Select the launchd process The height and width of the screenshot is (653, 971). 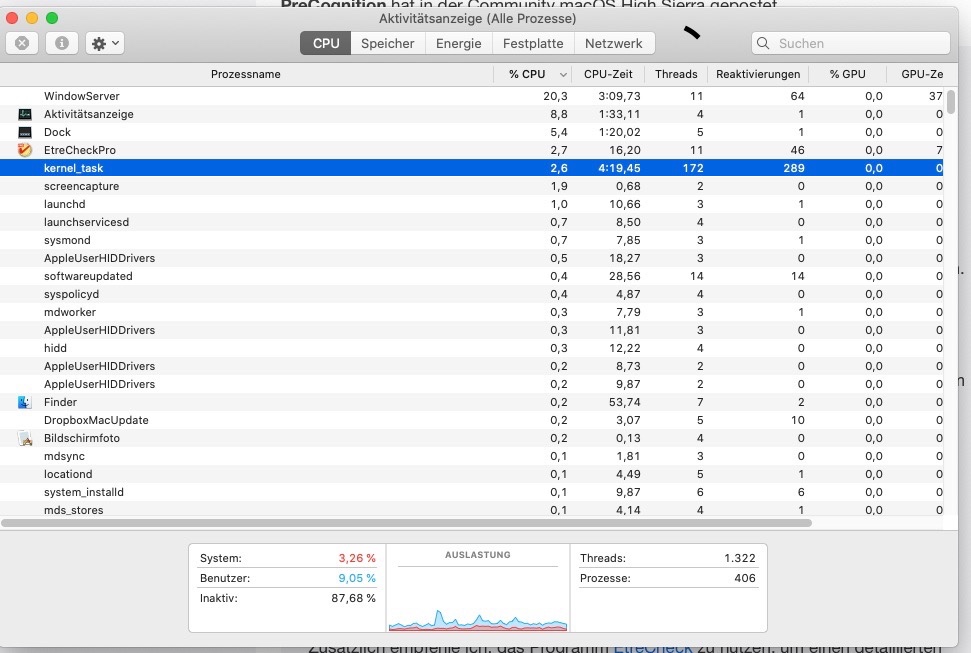(472, 204)
